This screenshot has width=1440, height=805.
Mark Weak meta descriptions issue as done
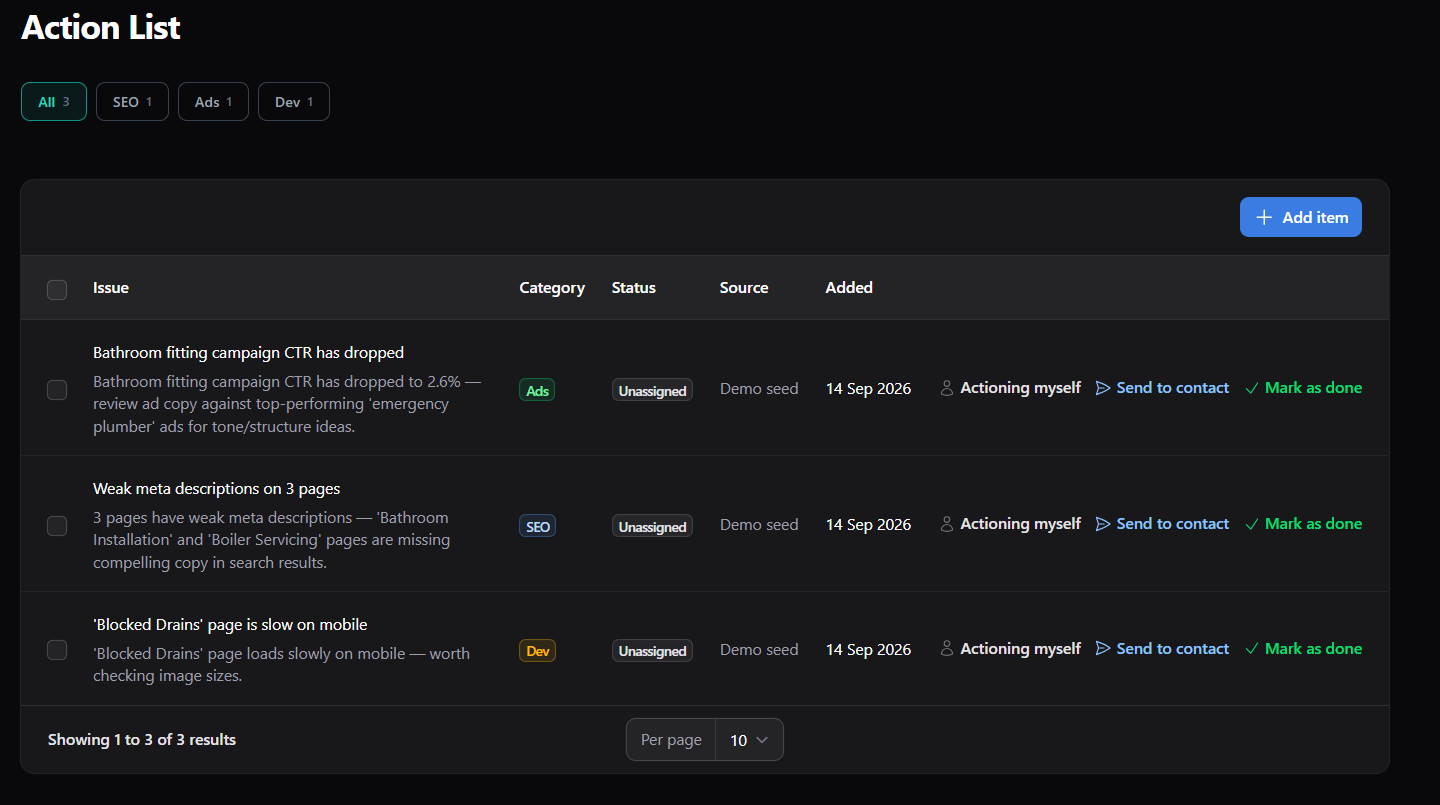click(1304, 524)
